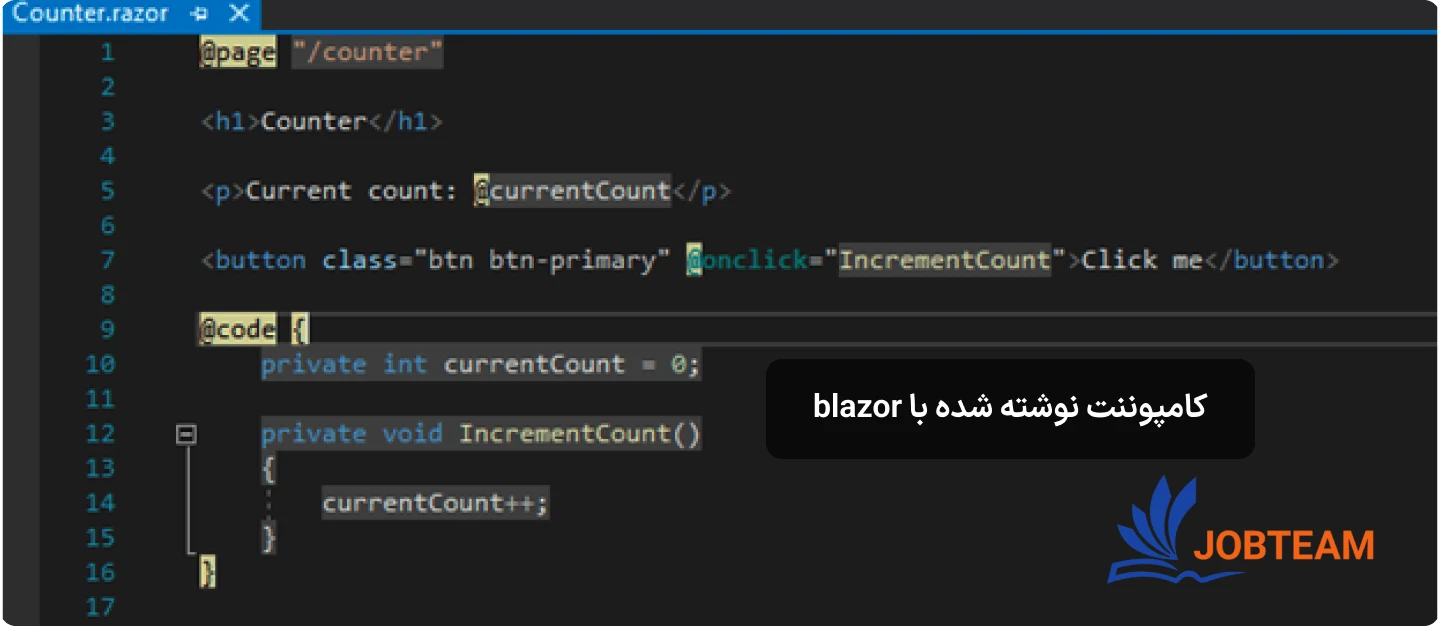Click the JOBTEAM orange text
1440x626 pixels.
coord(1284,546)
